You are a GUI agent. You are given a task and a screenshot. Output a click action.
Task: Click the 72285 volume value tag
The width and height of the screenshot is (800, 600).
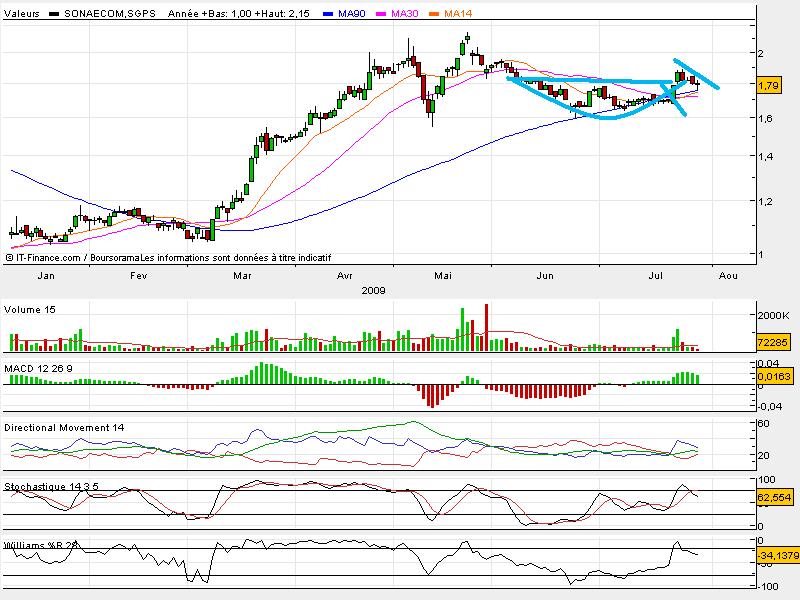773,343
